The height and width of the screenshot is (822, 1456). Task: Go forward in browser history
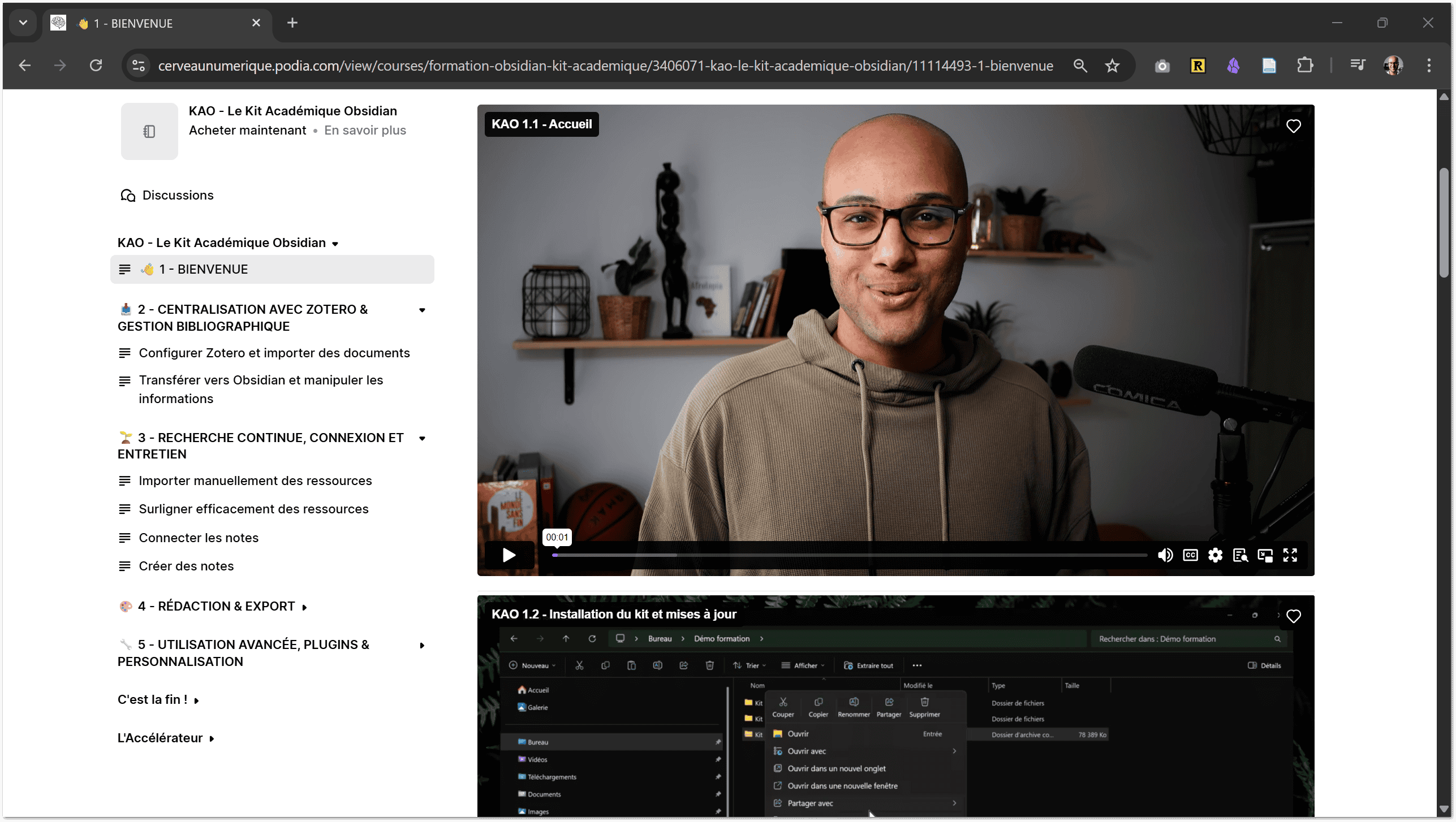tap(60, 66)
